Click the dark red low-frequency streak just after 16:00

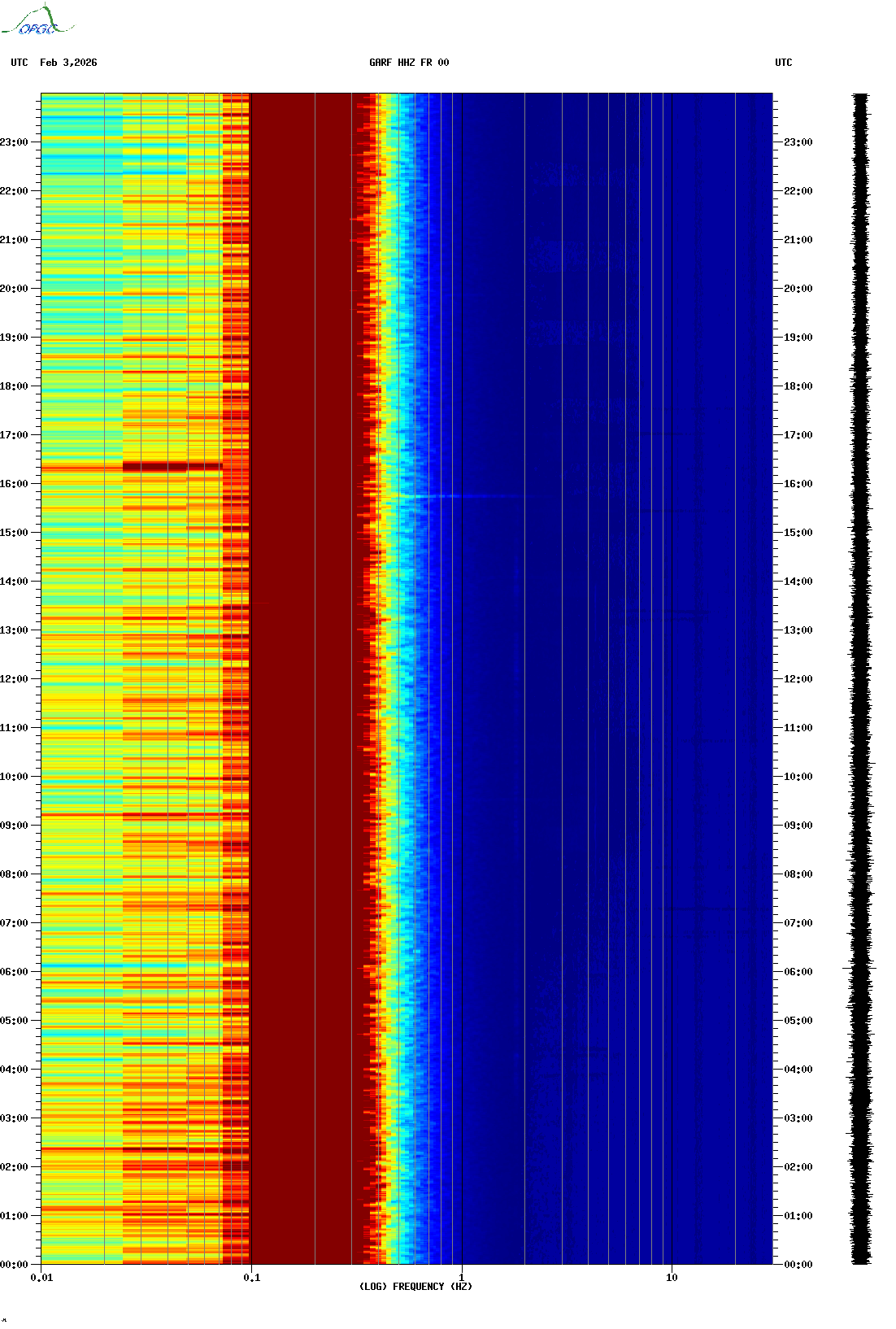pos(172,467)
